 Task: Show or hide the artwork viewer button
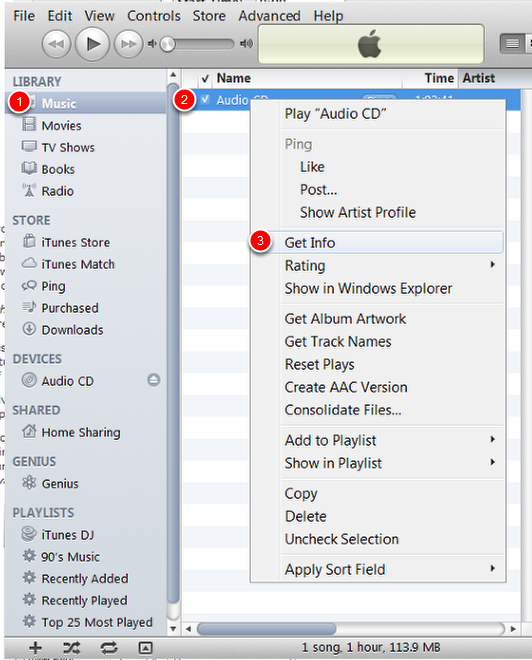click(x=145, y=648)
